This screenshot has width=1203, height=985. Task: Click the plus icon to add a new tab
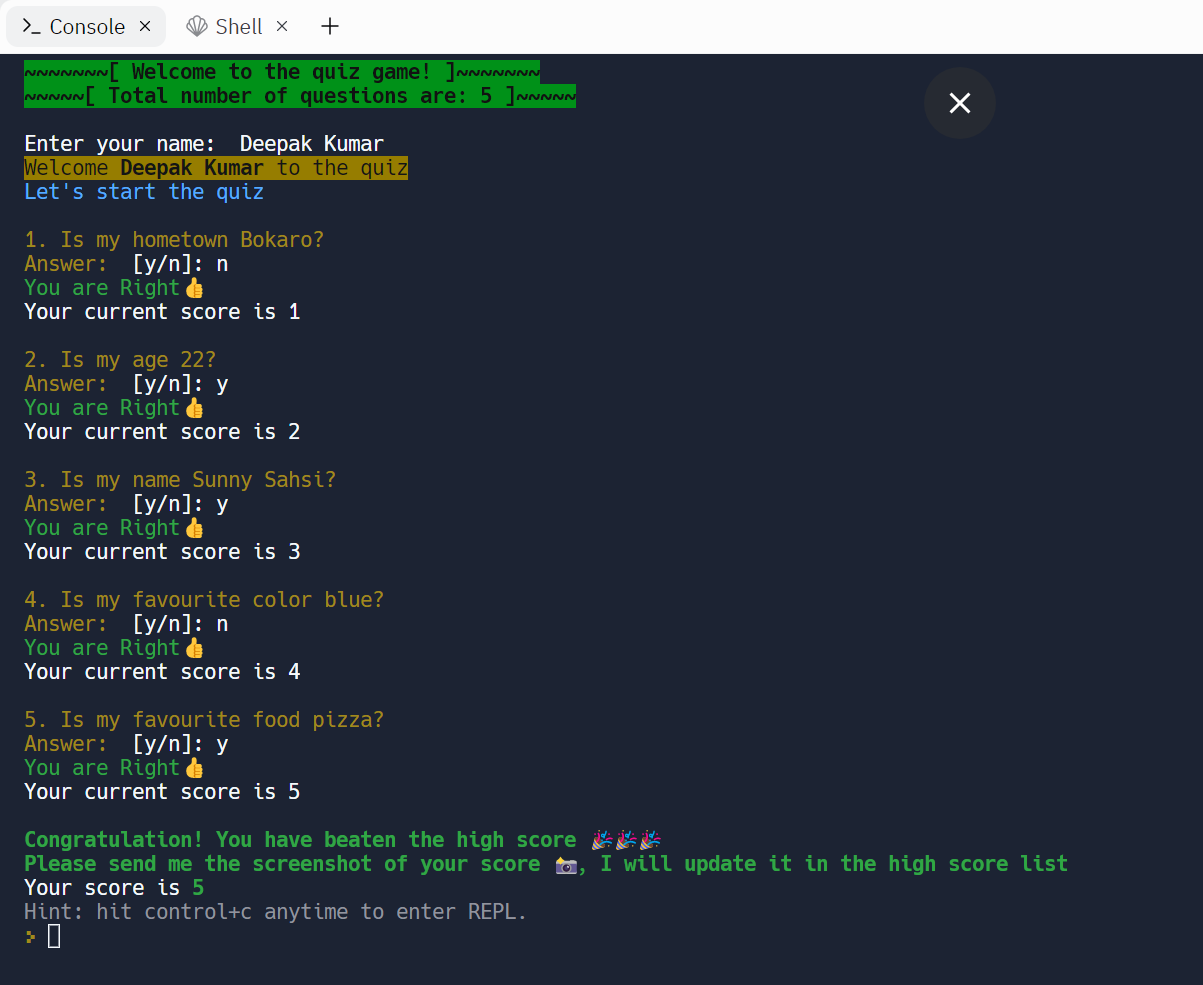tap(330, 27)
